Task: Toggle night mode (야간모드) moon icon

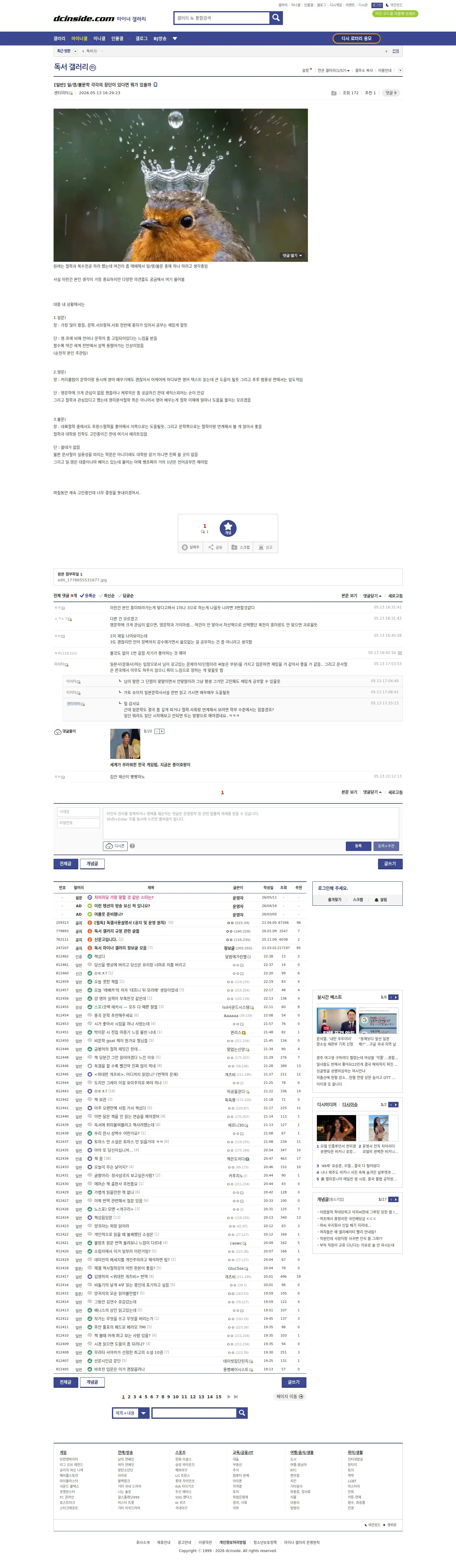Action: pos(387,5)
